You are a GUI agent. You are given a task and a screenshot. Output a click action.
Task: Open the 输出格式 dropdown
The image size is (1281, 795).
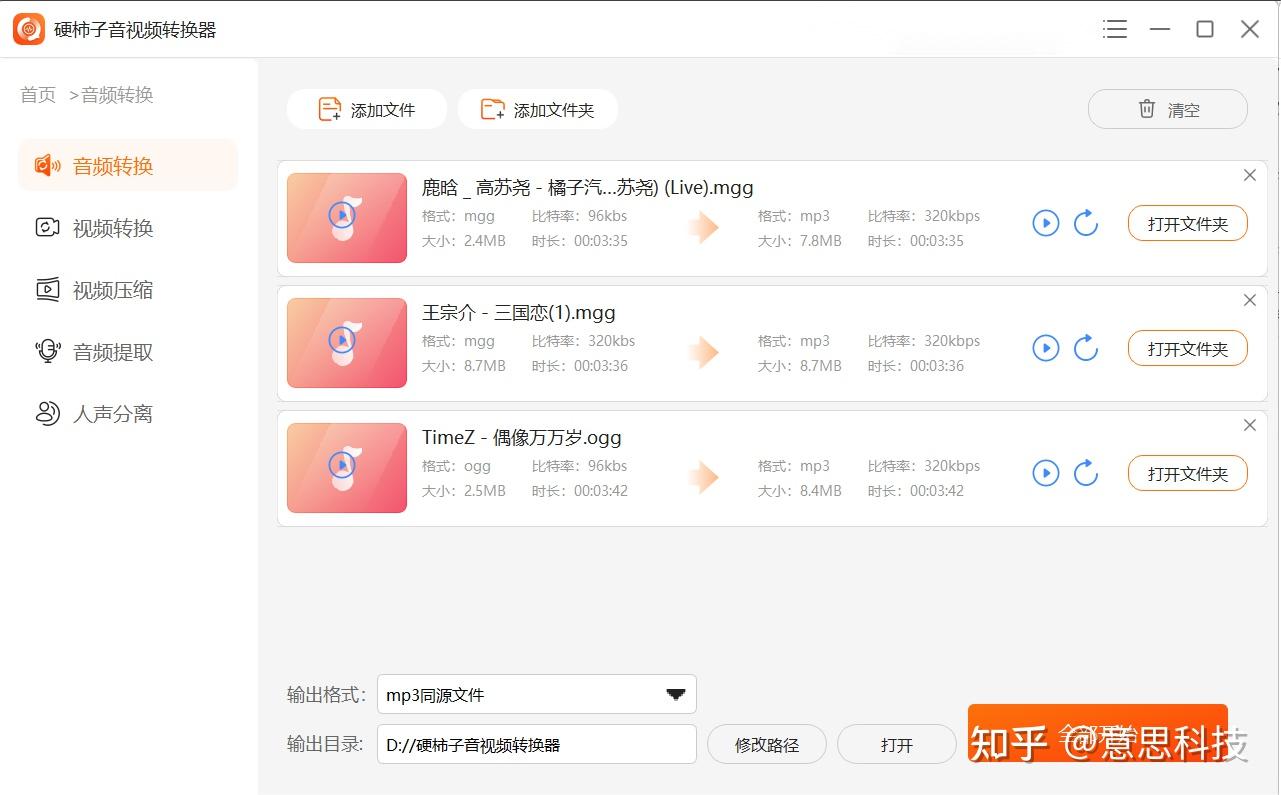click(676, 694)
